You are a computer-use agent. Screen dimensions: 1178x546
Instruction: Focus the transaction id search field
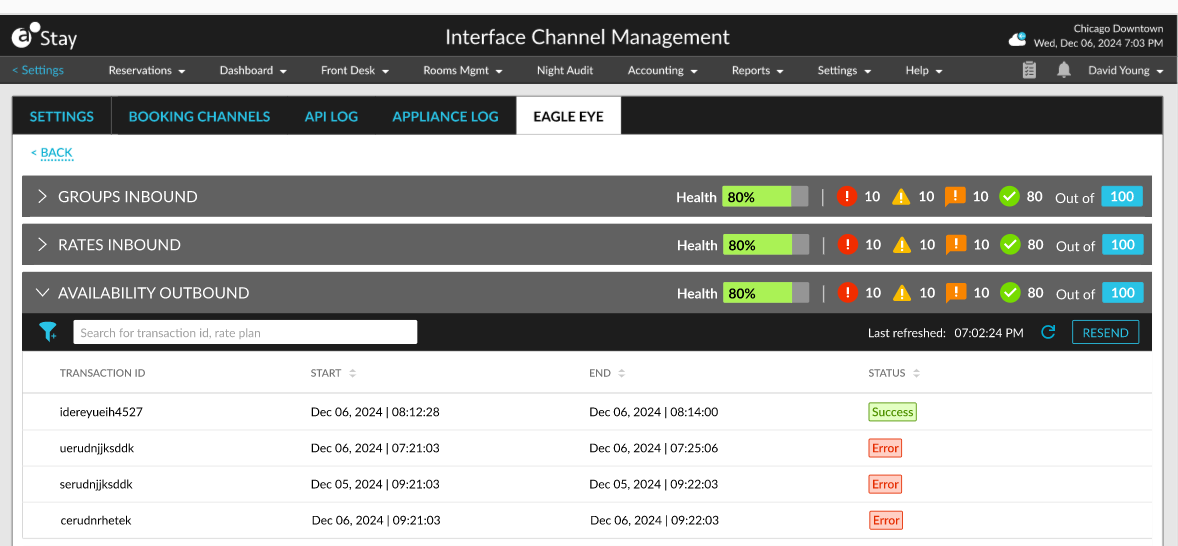(245, 332)
